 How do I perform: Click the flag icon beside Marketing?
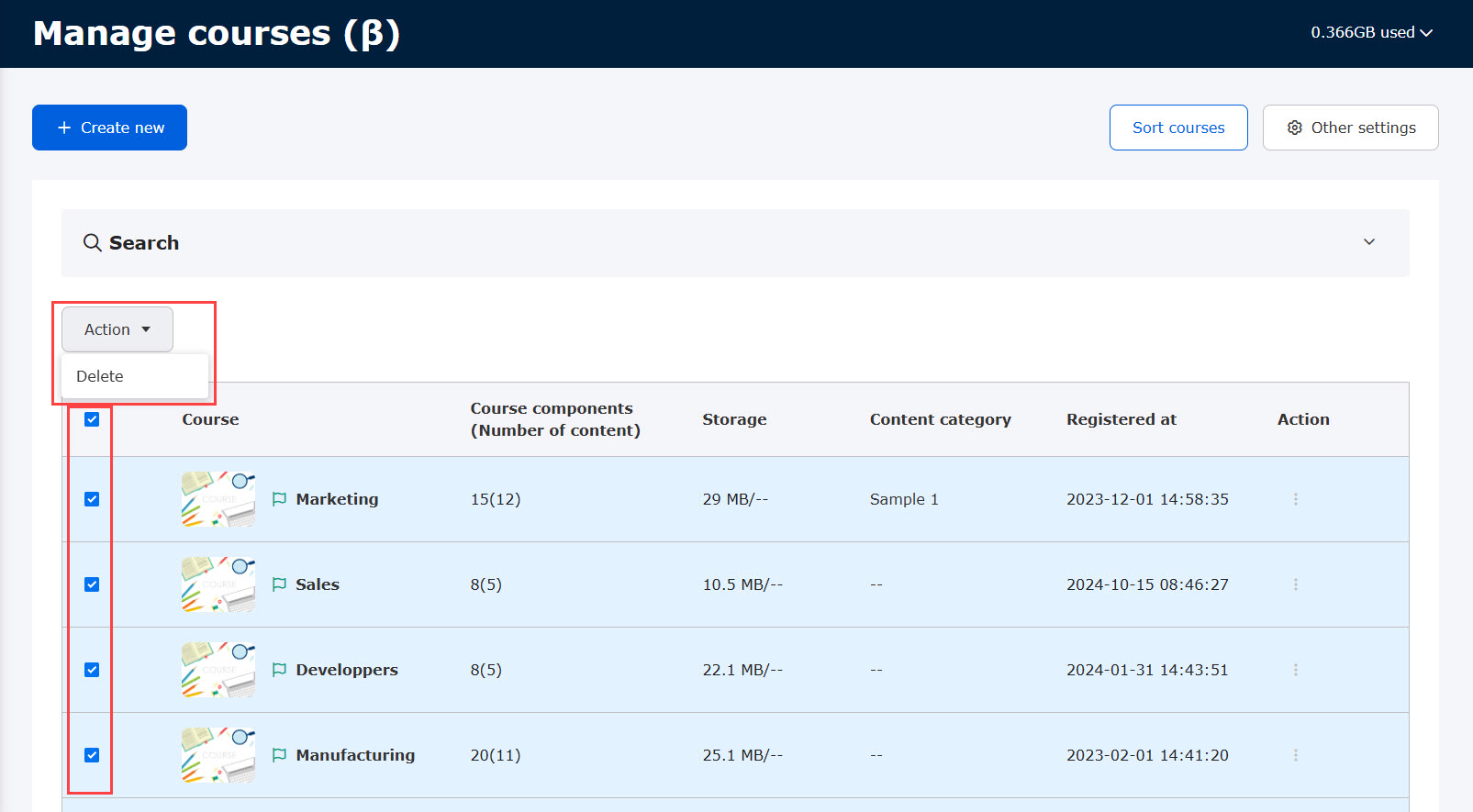click(x=280, y=499)
